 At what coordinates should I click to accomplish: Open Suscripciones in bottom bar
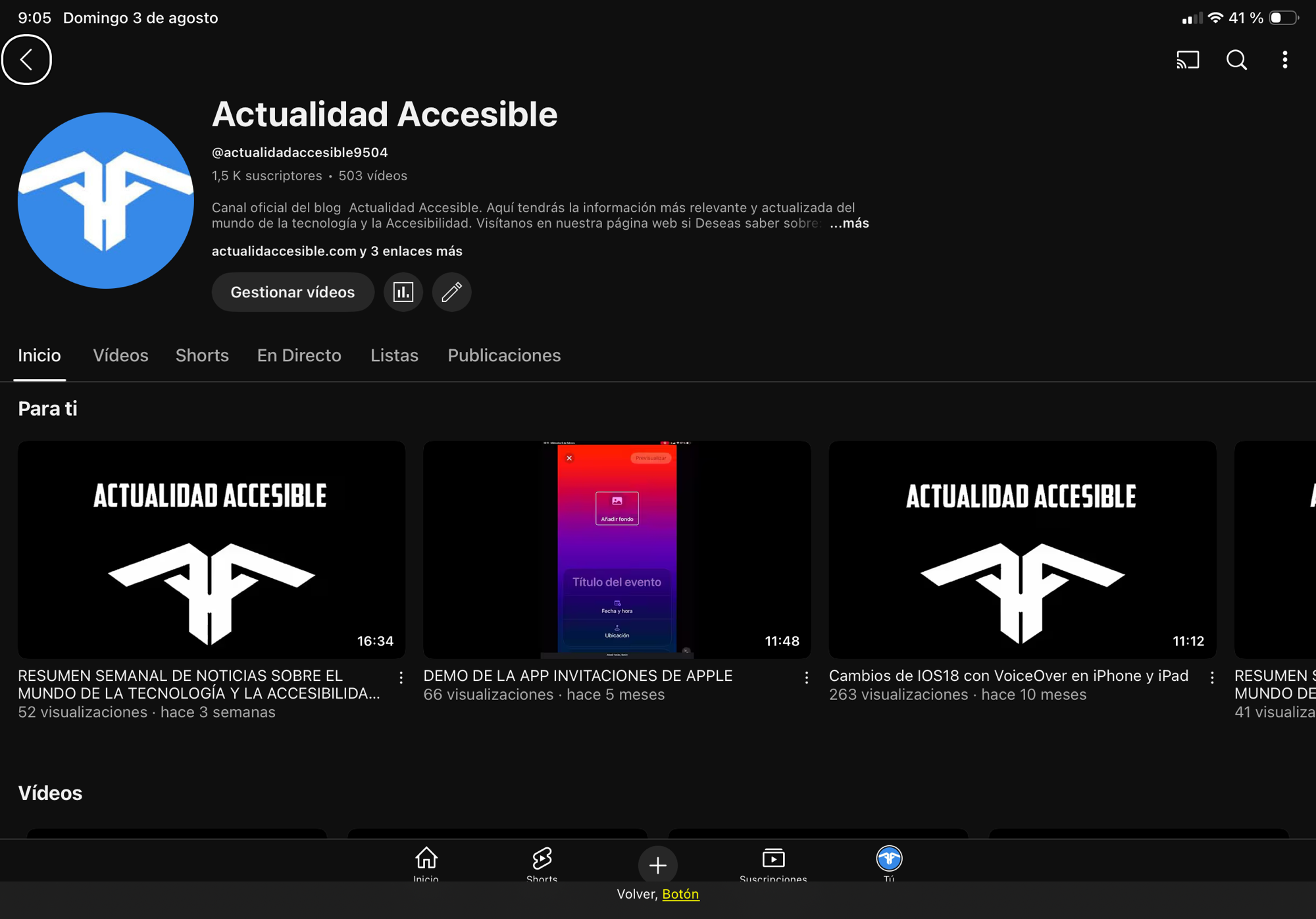pyautogui.click(x=773, y=863)
